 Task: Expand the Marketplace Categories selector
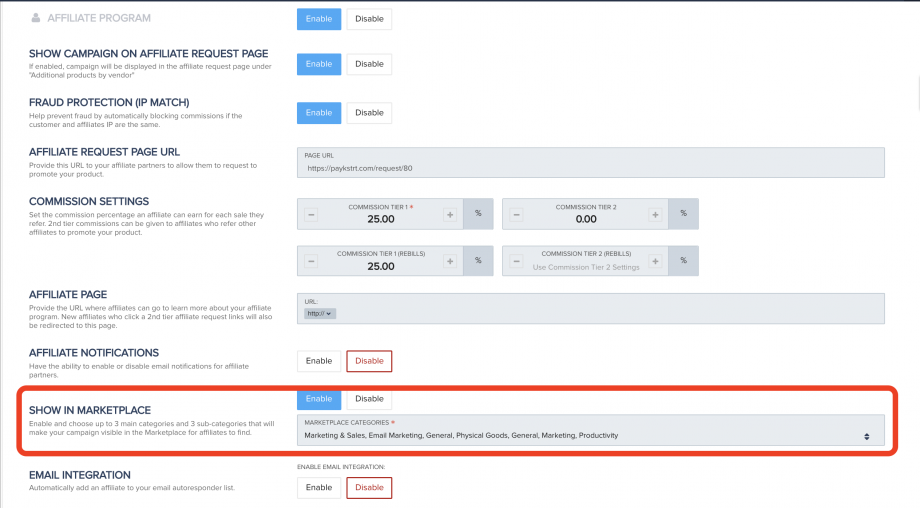pos(866,436)
